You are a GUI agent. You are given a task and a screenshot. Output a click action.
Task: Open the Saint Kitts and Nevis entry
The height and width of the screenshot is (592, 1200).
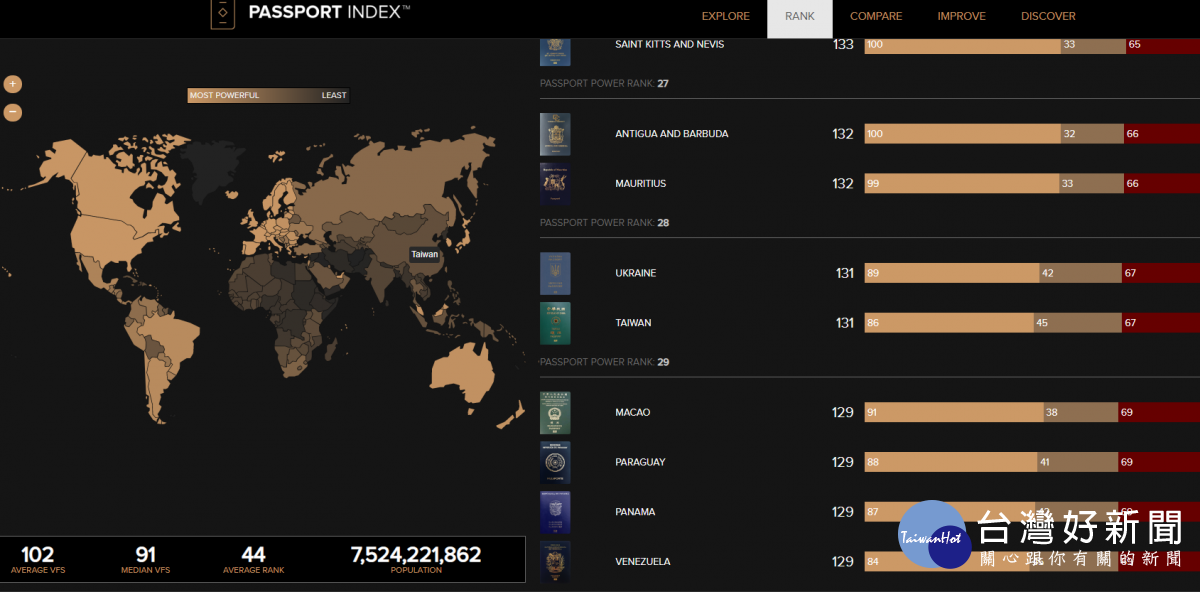669,45
